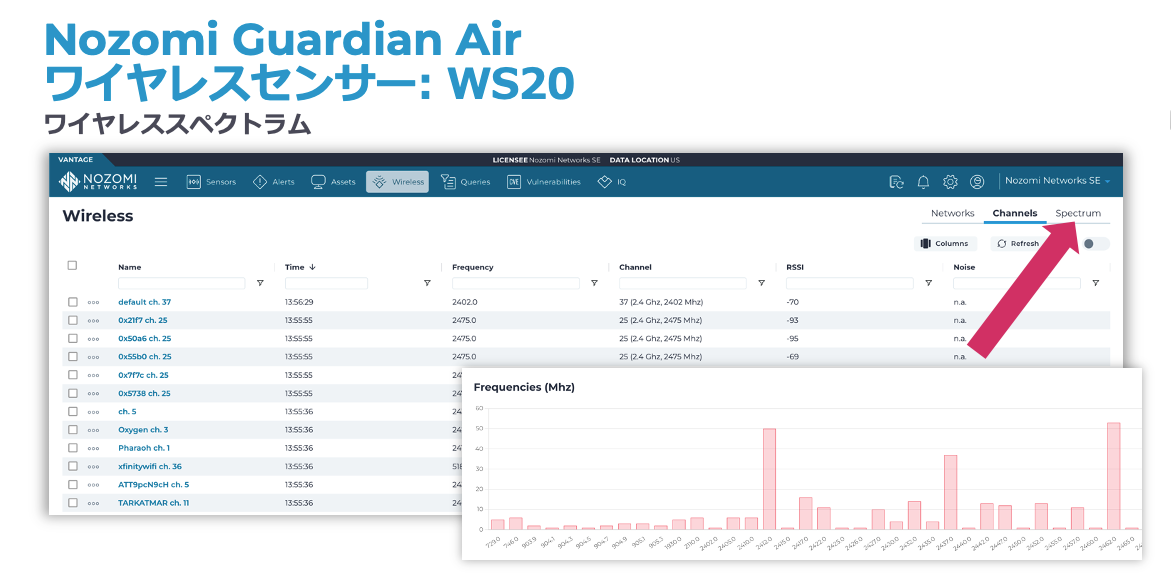Open the Oxygen ch. 3 link

pos(143,430)
